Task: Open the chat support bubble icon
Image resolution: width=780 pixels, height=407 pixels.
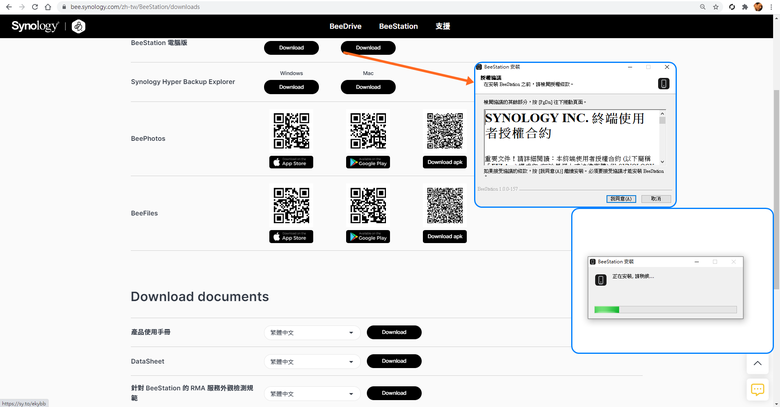Action: pos(757,389)
